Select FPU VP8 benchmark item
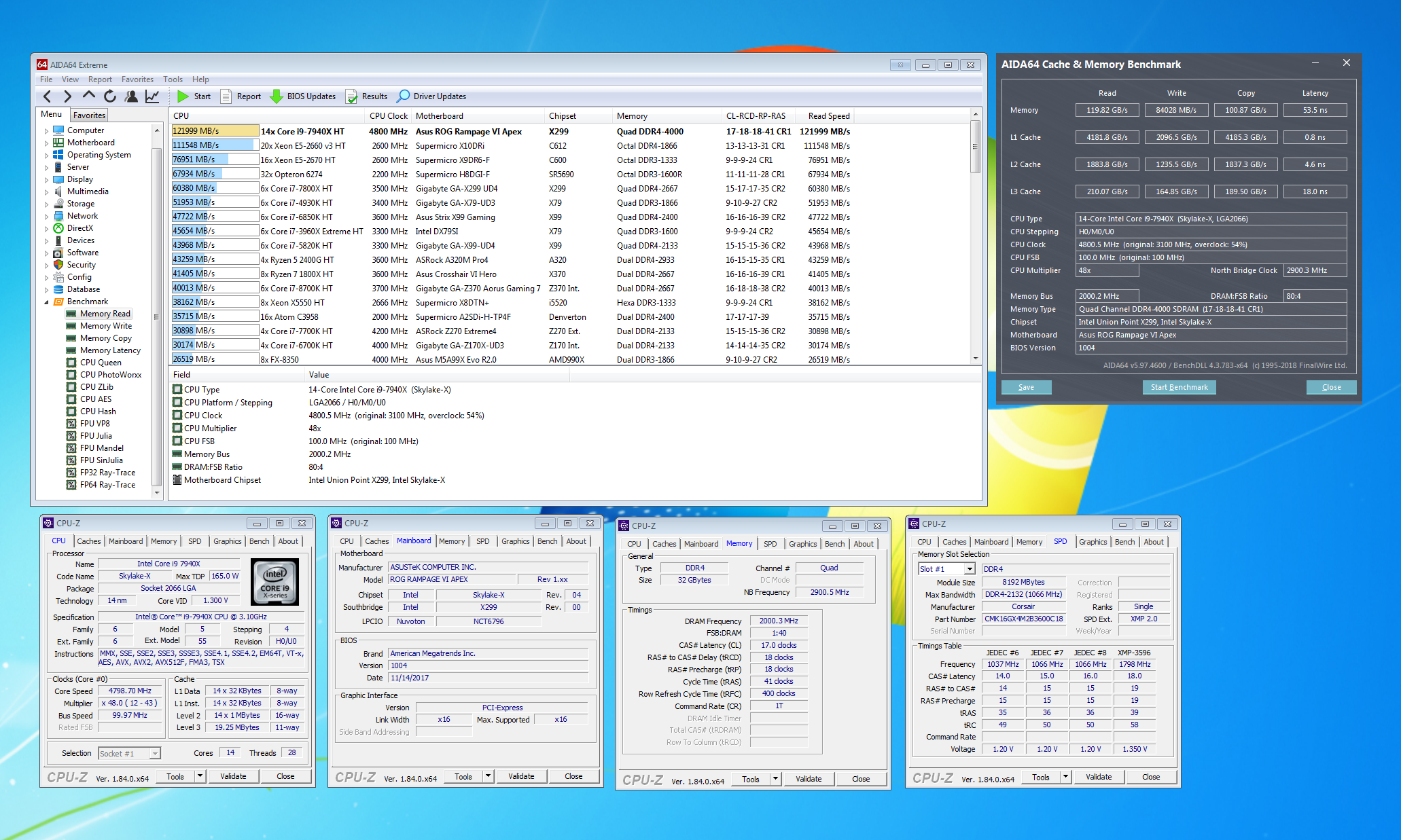 click(94, 424)
